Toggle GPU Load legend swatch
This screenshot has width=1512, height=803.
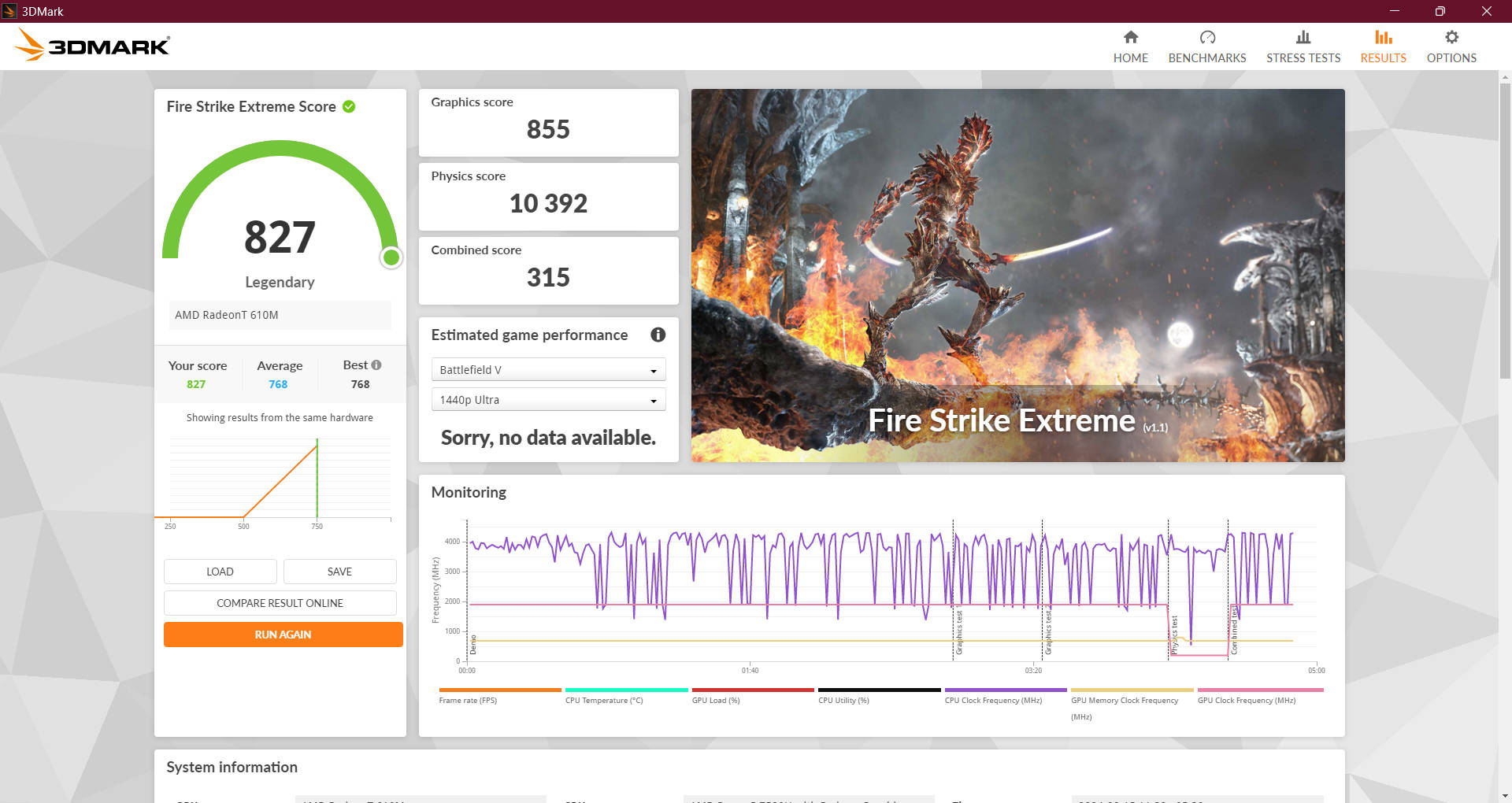[753, 690]
